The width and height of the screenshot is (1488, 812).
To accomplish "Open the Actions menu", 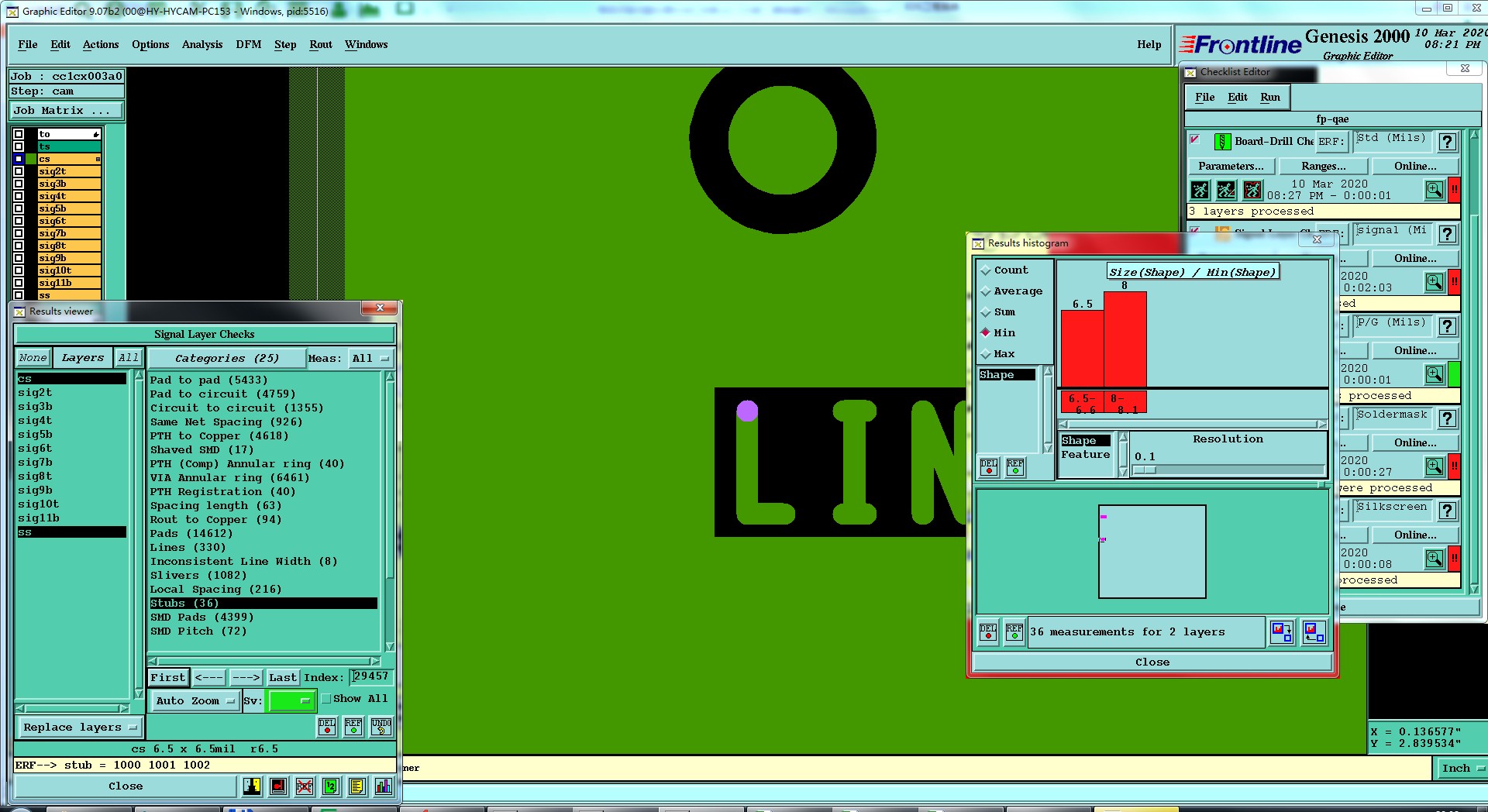I will (x=101, y=45).
